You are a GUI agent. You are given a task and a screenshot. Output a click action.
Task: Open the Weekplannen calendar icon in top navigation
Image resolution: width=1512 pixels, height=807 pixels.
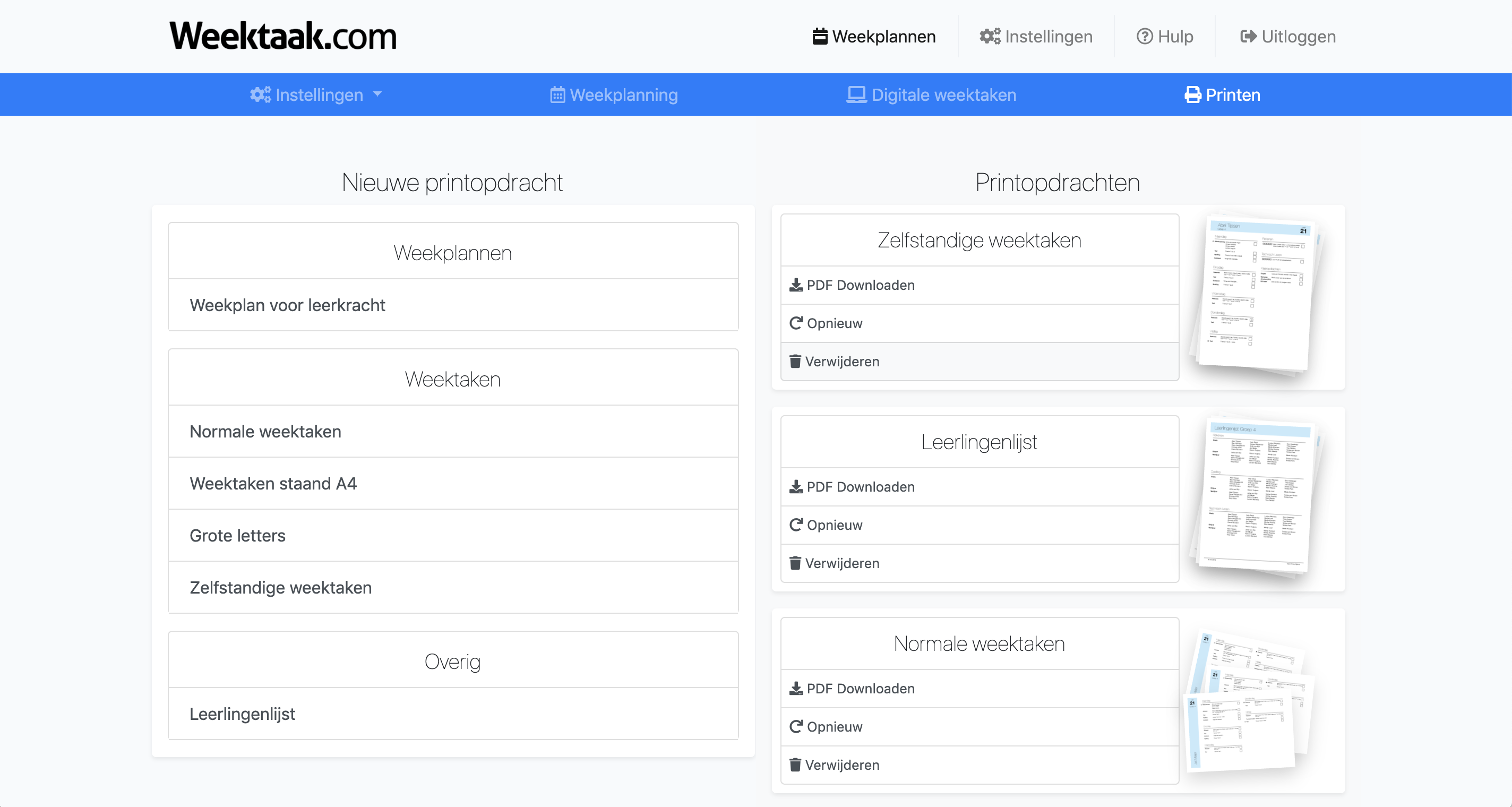[821, 36]
